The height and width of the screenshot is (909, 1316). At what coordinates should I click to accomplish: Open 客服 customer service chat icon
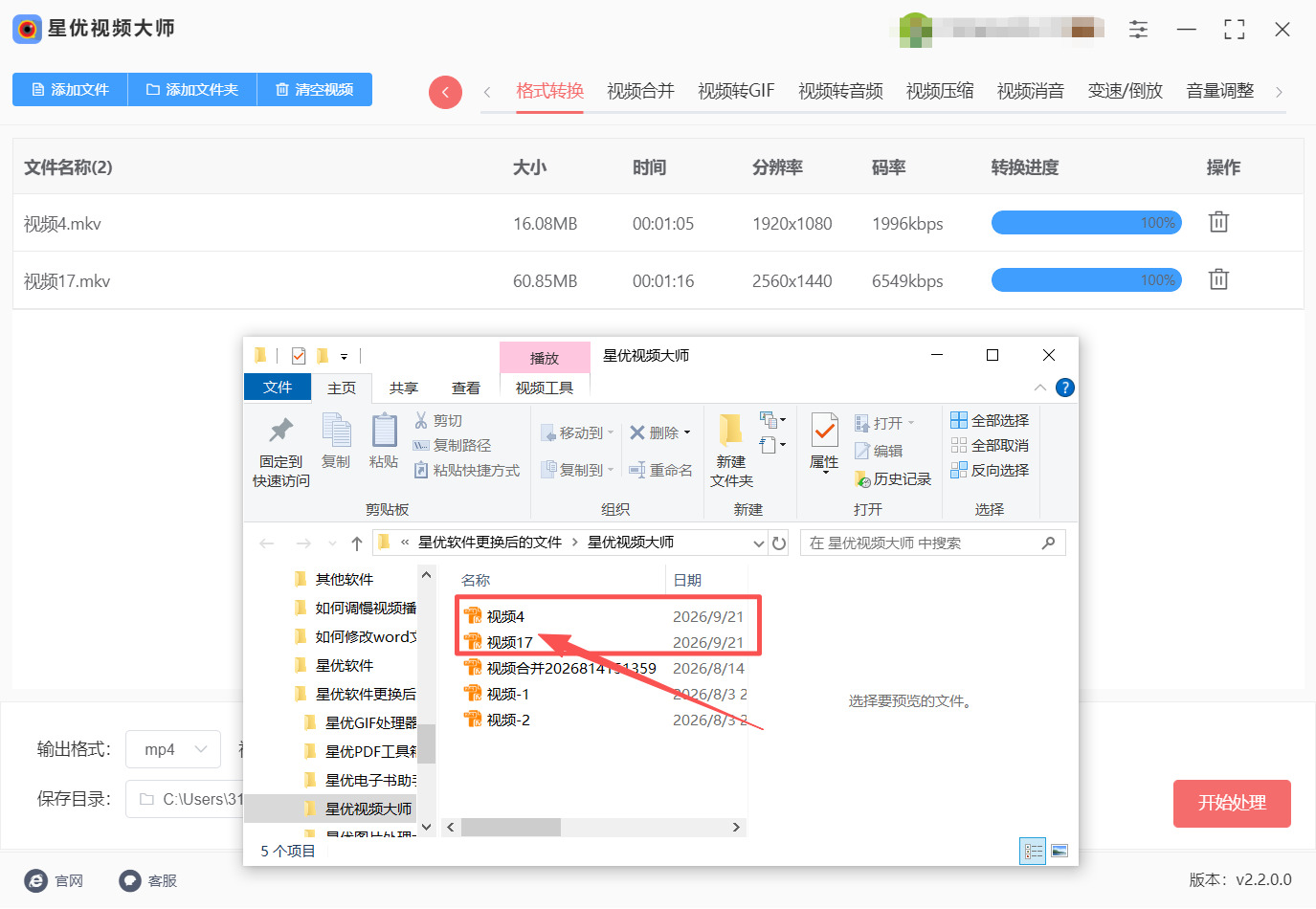(130, 880)
